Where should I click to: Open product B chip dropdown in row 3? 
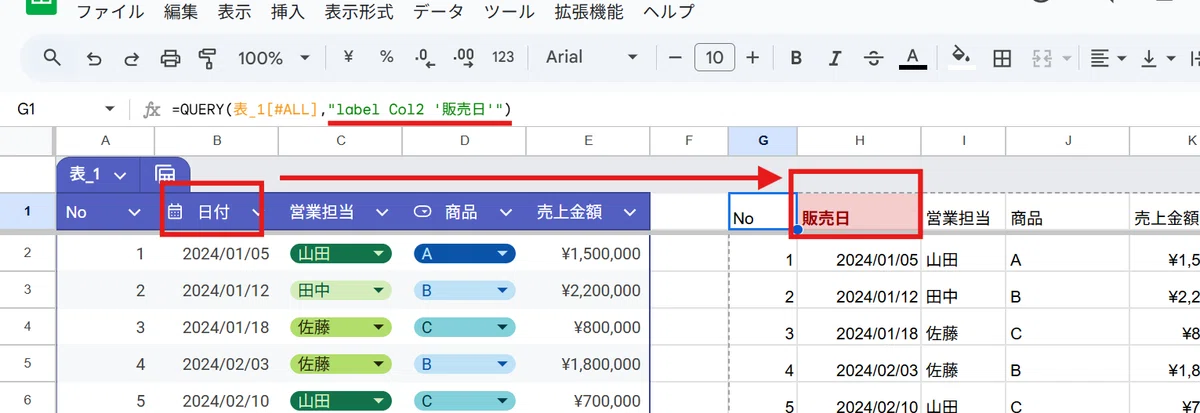coord(502,291)
